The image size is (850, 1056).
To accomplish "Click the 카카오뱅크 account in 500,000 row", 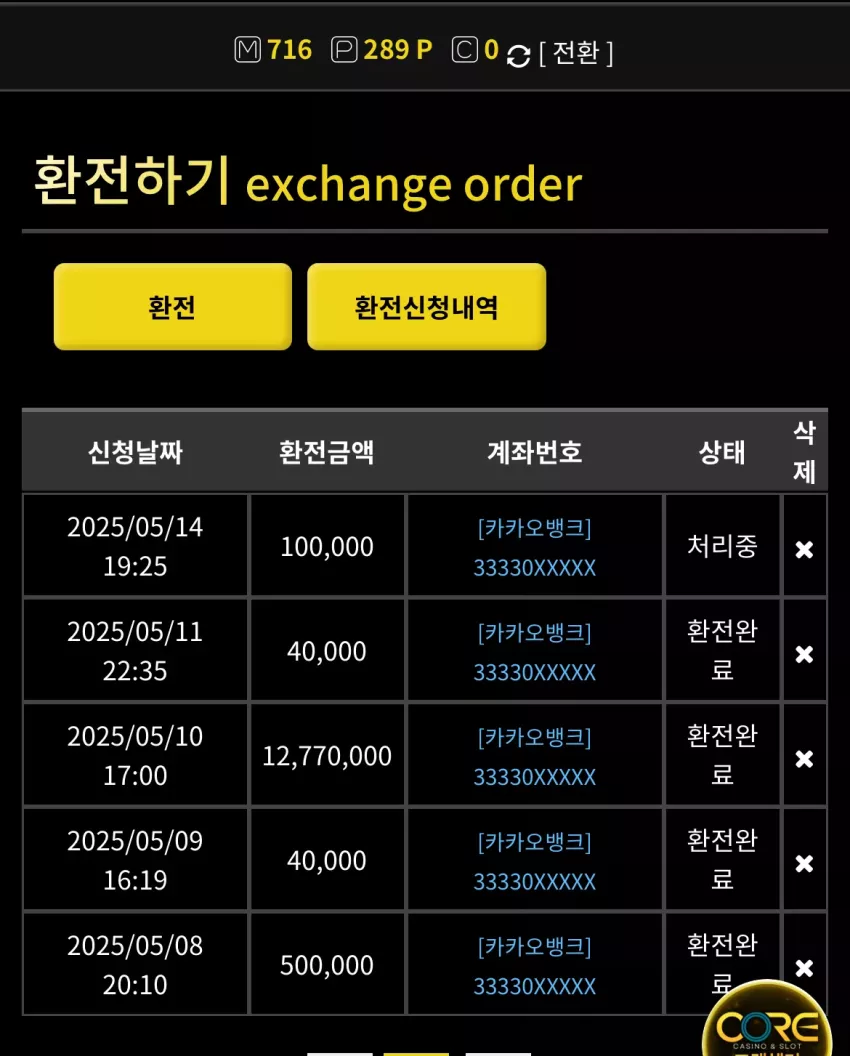I will [x=535, y=966].
